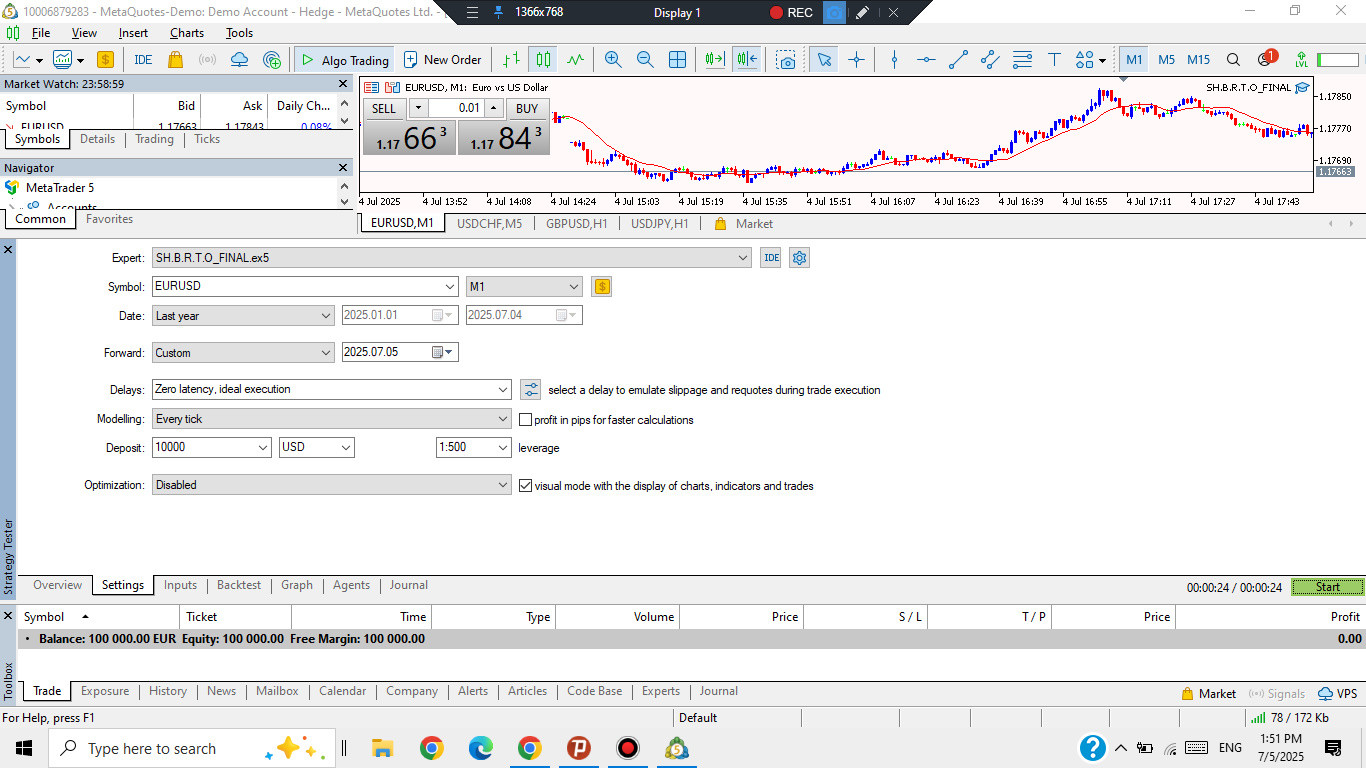Click the New Order button
The height and width of the screenshot is (768, 1366).
click(x=441, y=60)
